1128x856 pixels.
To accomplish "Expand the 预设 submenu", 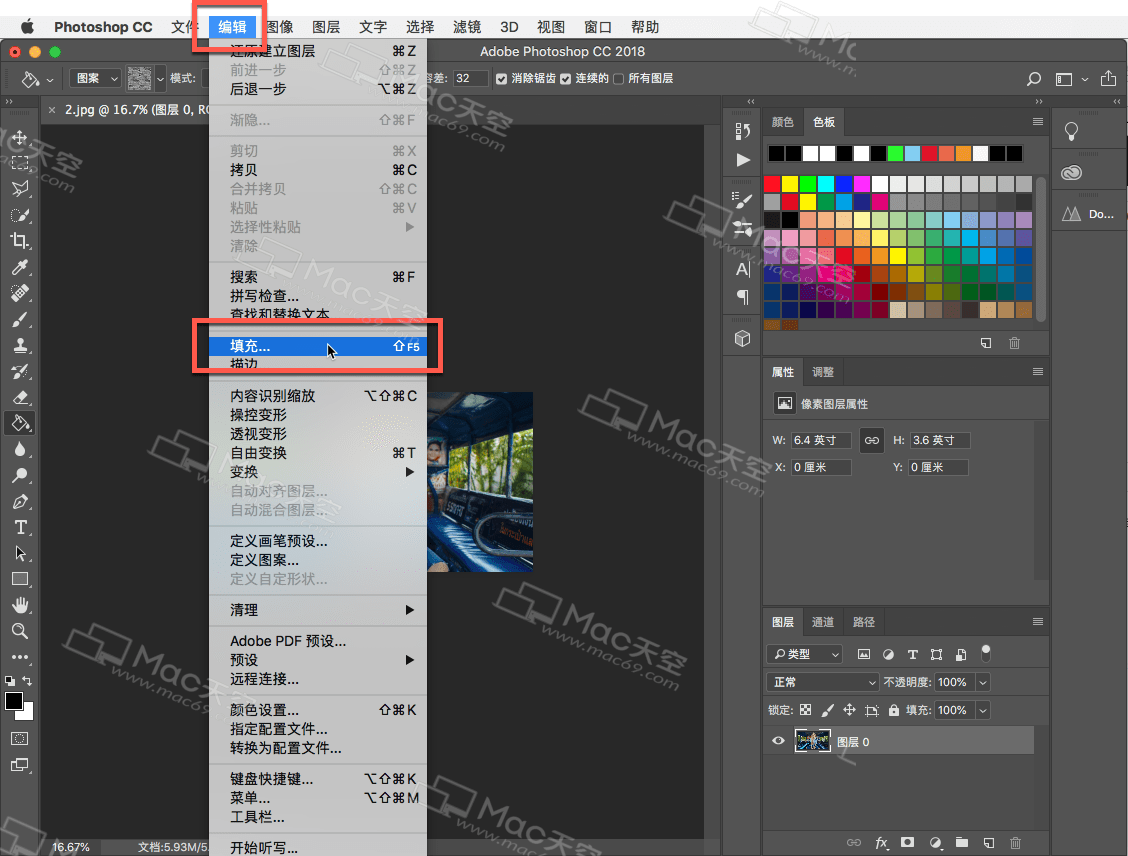I will coord(318,660).
